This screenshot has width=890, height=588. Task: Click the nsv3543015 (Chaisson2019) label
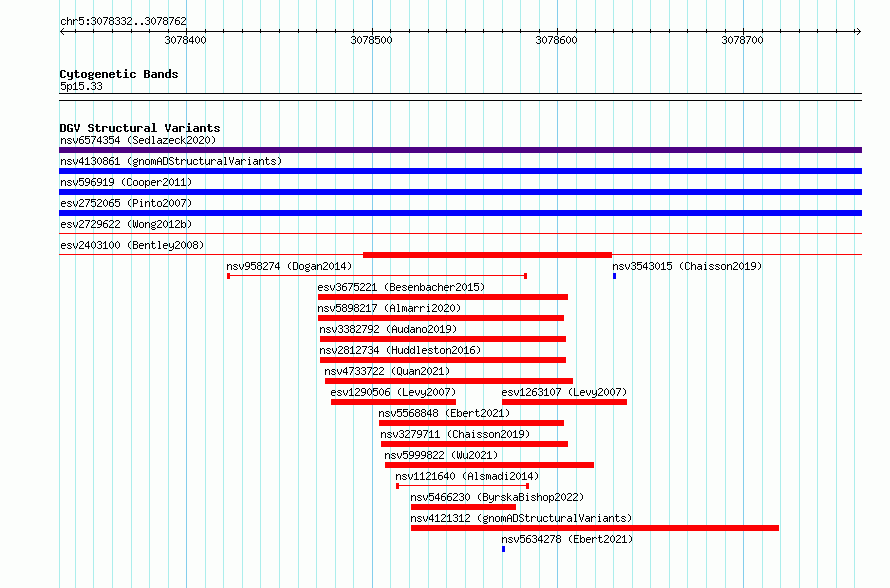(x=687, y=266)
